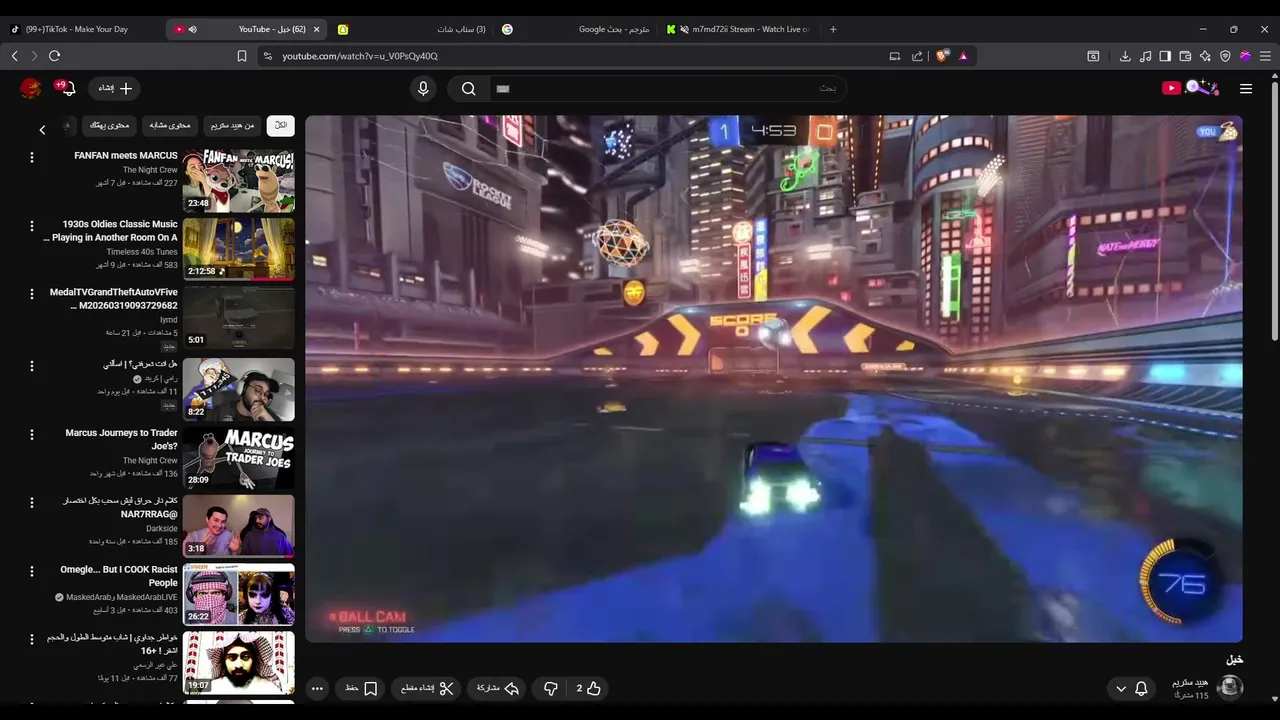Click the Rocket League video player
The width and height of the screenshot is (1280, 720).
tap(774, 378)
